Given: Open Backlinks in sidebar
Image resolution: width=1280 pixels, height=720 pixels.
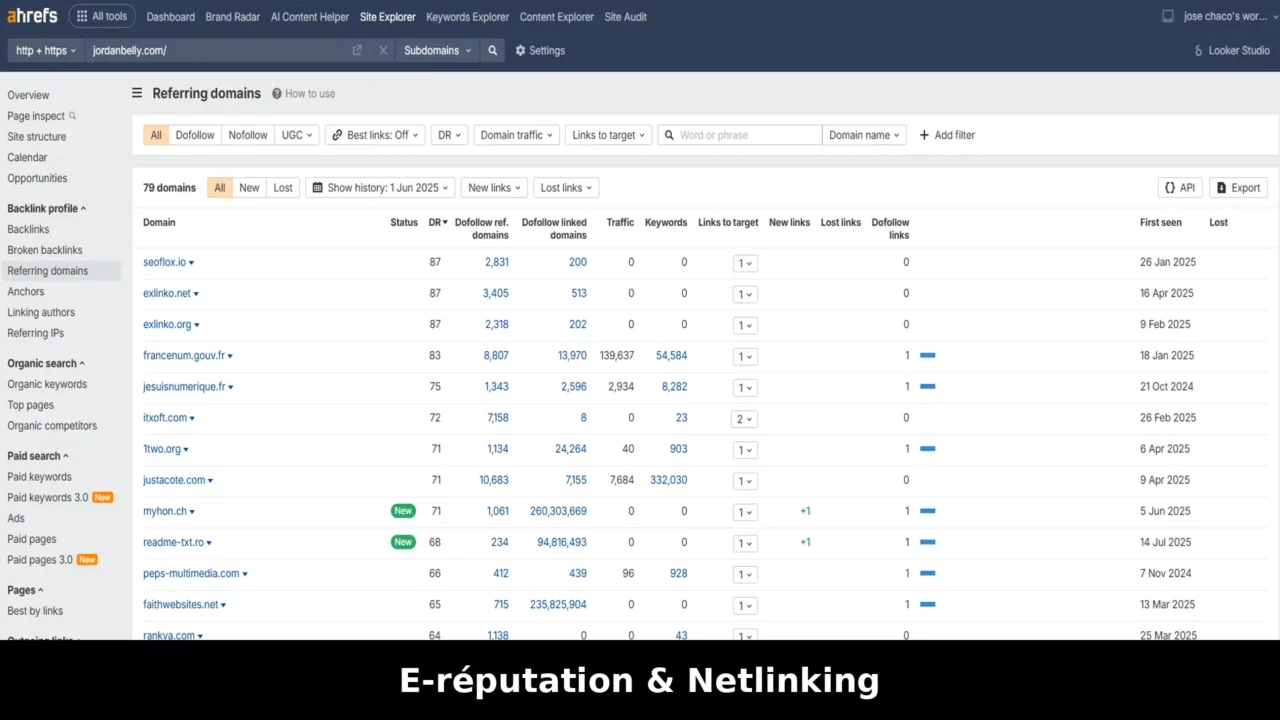Looking at the screenshot, I should (x=28, y=229).
